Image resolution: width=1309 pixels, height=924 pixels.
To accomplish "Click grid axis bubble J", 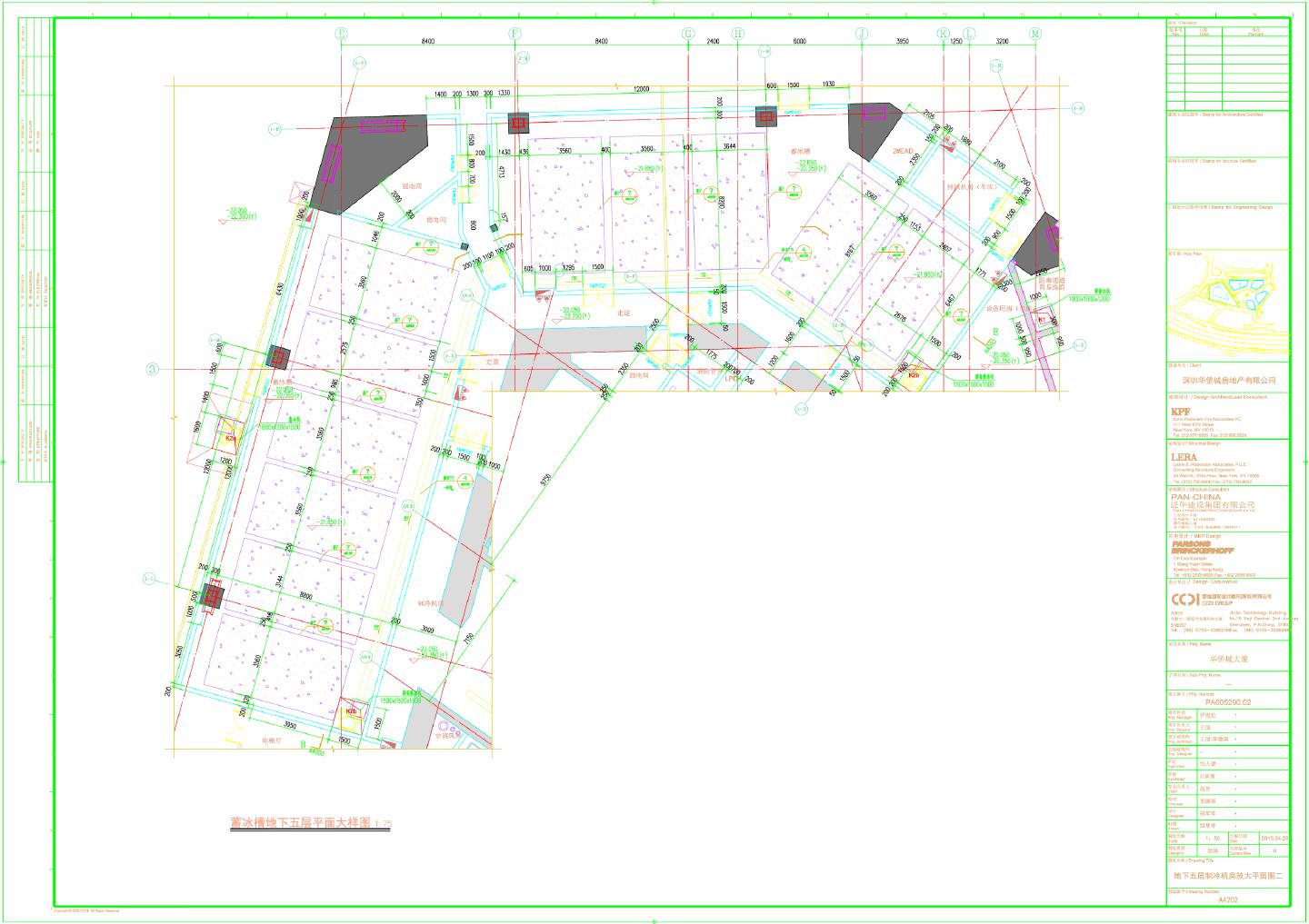I will (x=862, y=34).
